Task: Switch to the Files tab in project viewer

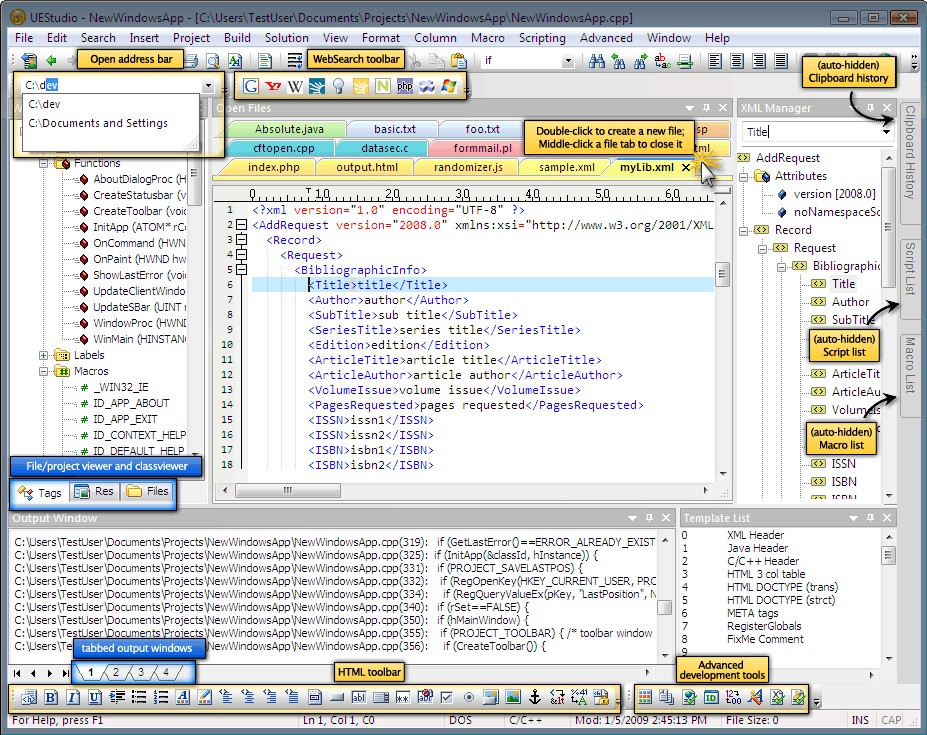Action: click(148, 491)
